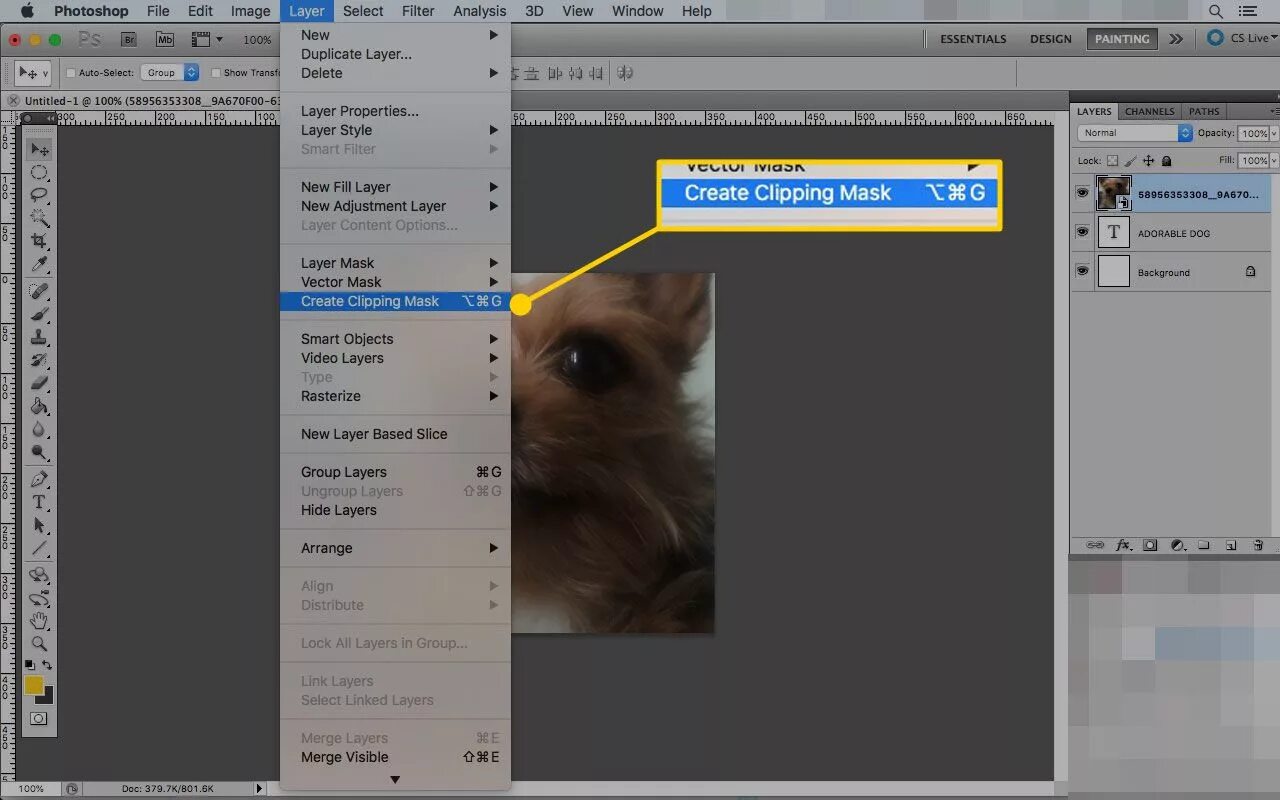Select the Paint Bucket tool
The width and height of the screenshot is (1280, 800).
click(39, 406)
